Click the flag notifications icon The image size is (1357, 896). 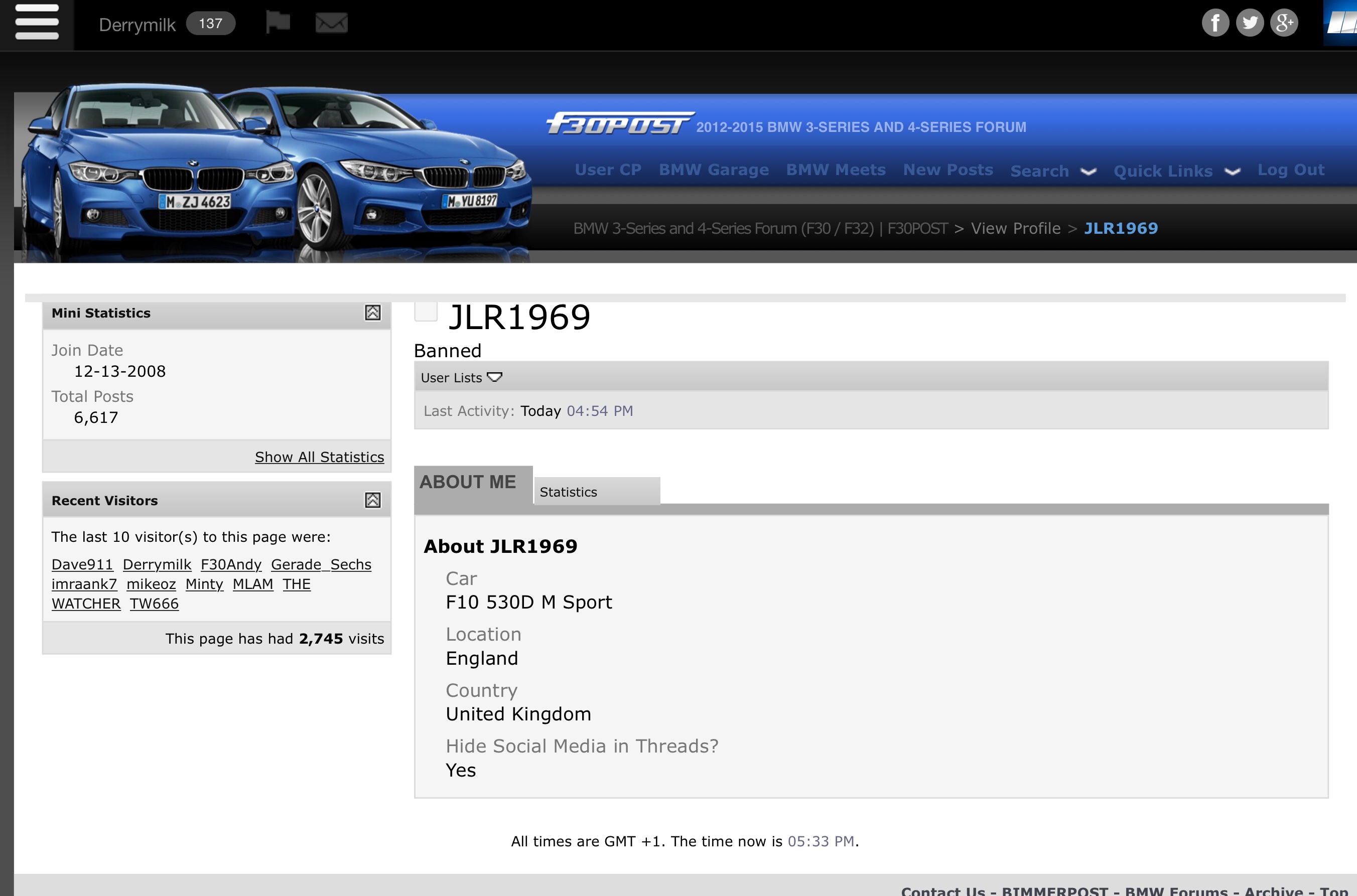click(x=279, y=23)
